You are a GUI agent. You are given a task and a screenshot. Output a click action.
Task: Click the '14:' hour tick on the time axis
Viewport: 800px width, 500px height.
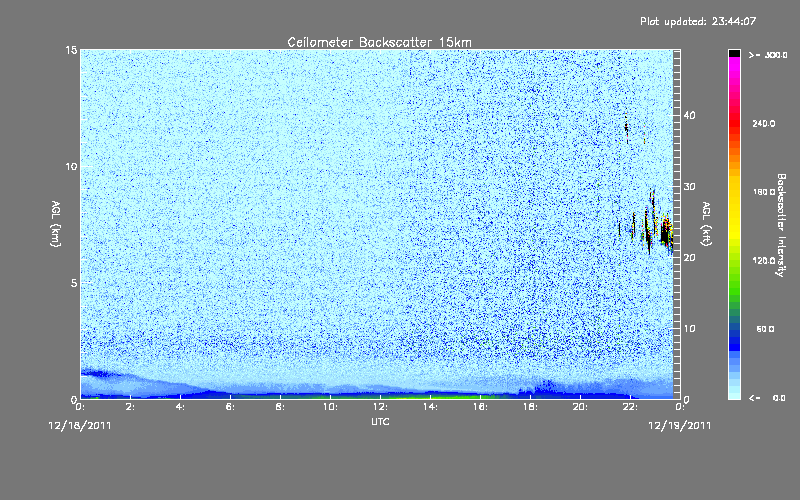pos(430,407)
